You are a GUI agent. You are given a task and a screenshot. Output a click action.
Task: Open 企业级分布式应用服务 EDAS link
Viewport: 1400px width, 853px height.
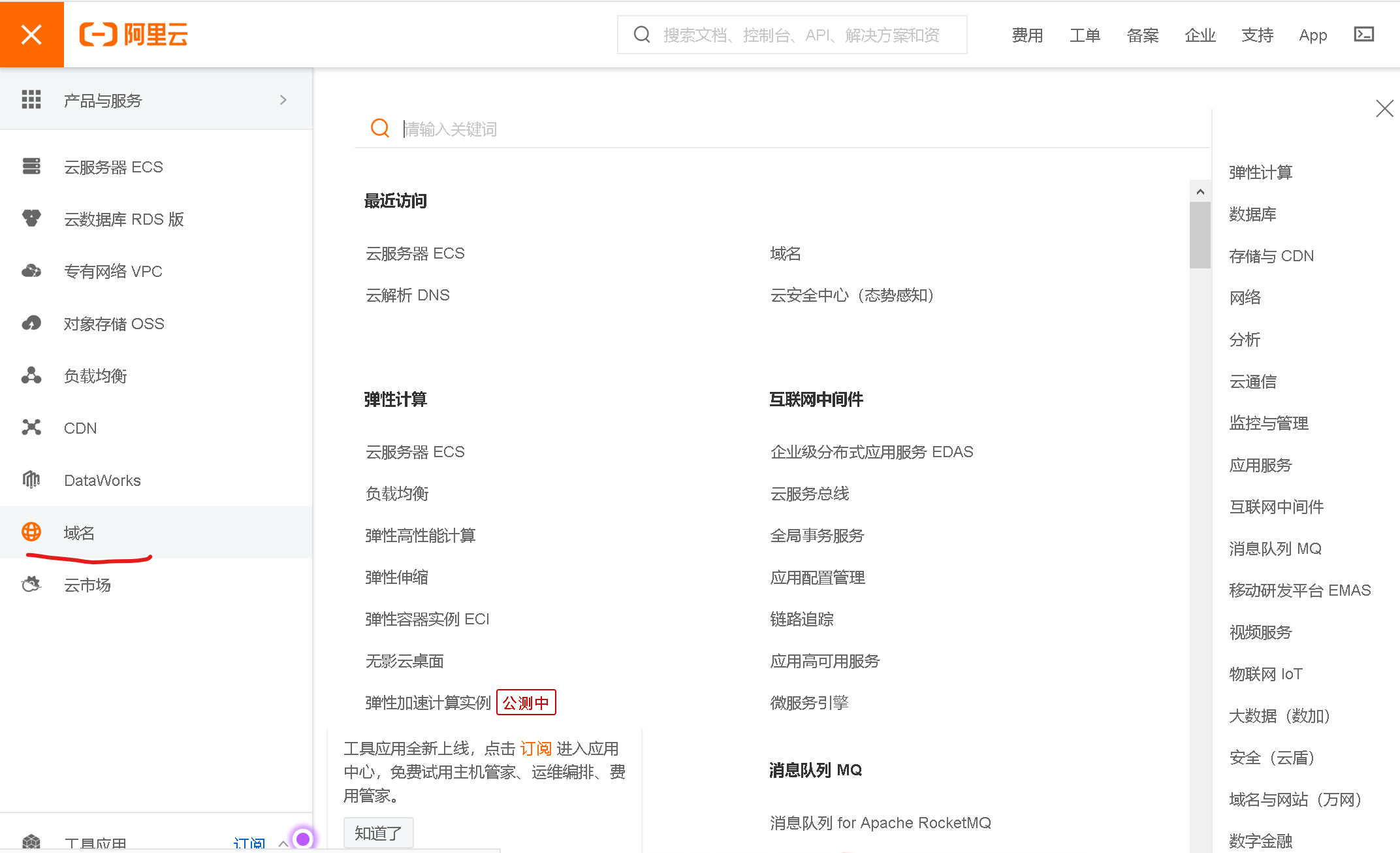click(x=872, y=452)
